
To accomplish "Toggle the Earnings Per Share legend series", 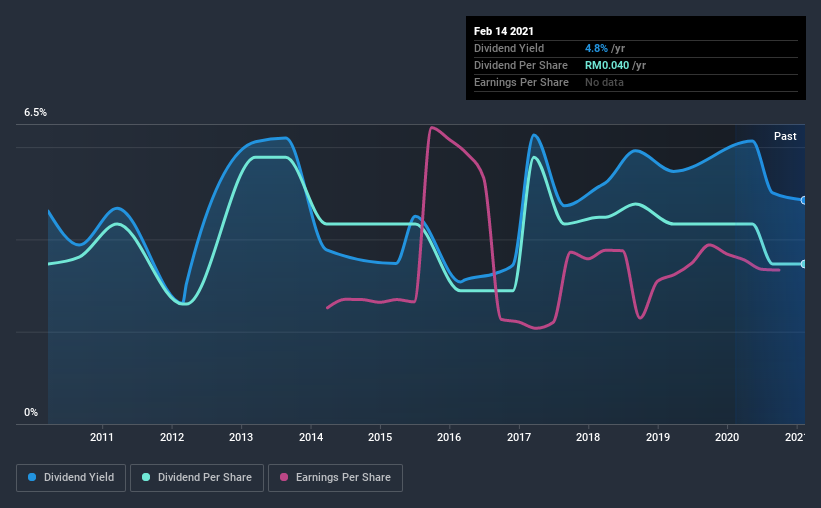I will (335, 478).
